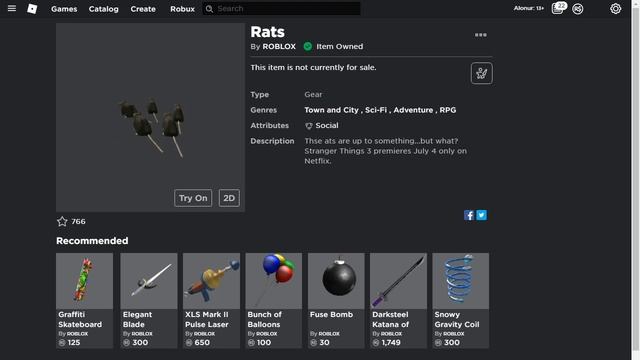This screenshot has height=360, width=640.
Task: Open the notifications feed icon
Action: tap(558, 8)
